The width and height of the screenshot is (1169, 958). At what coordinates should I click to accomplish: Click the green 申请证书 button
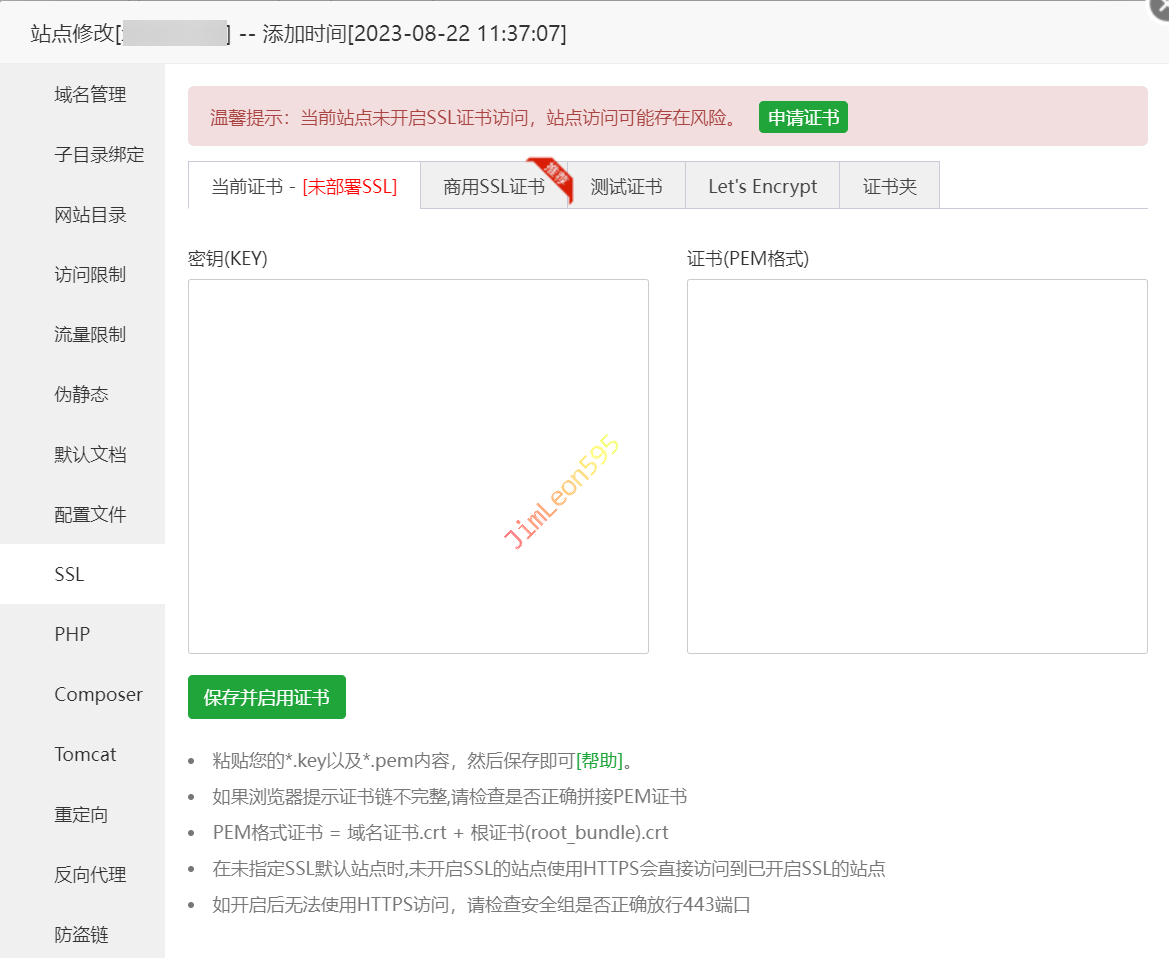pyautogui.click(x=803, y=118)
